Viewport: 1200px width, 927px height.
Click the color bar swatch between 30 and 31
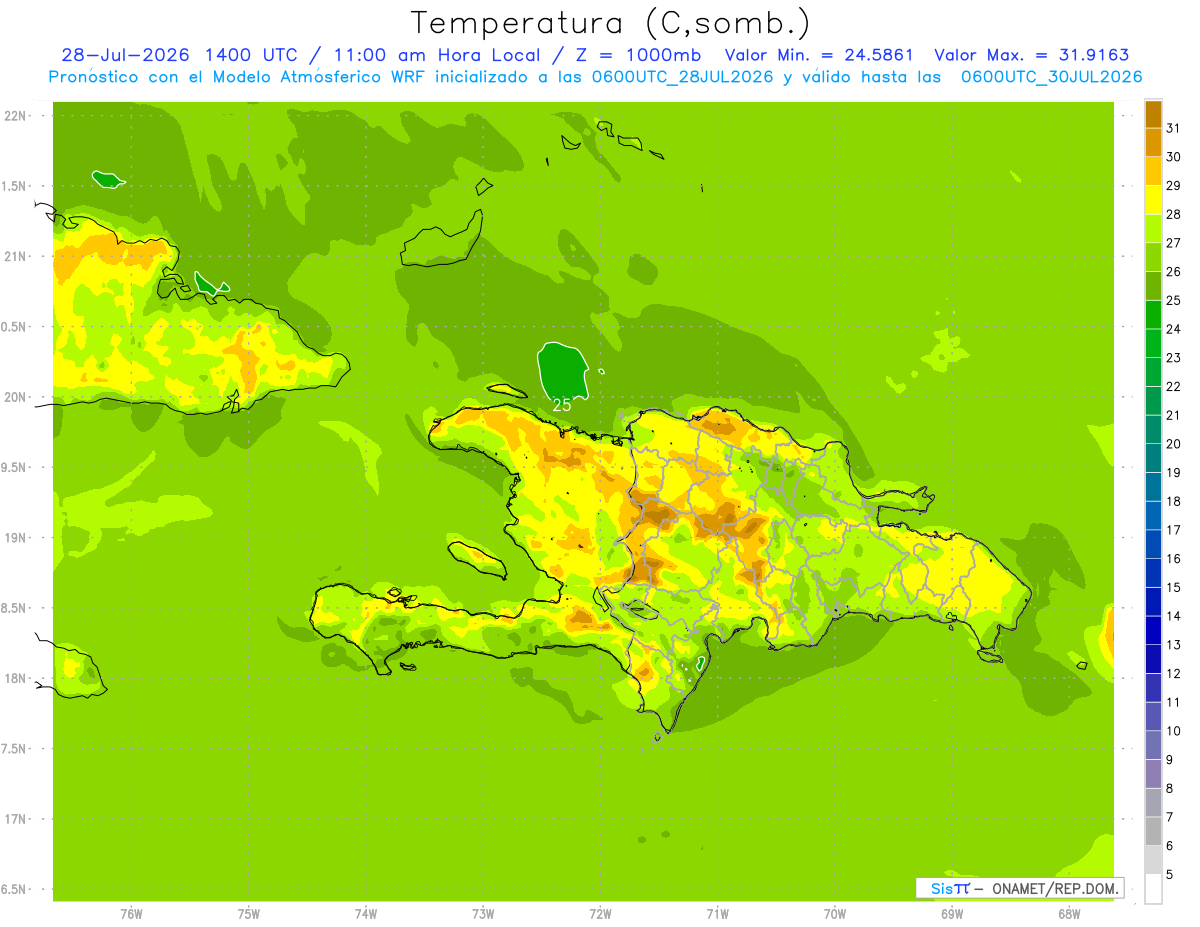[x=1153, y=142]
